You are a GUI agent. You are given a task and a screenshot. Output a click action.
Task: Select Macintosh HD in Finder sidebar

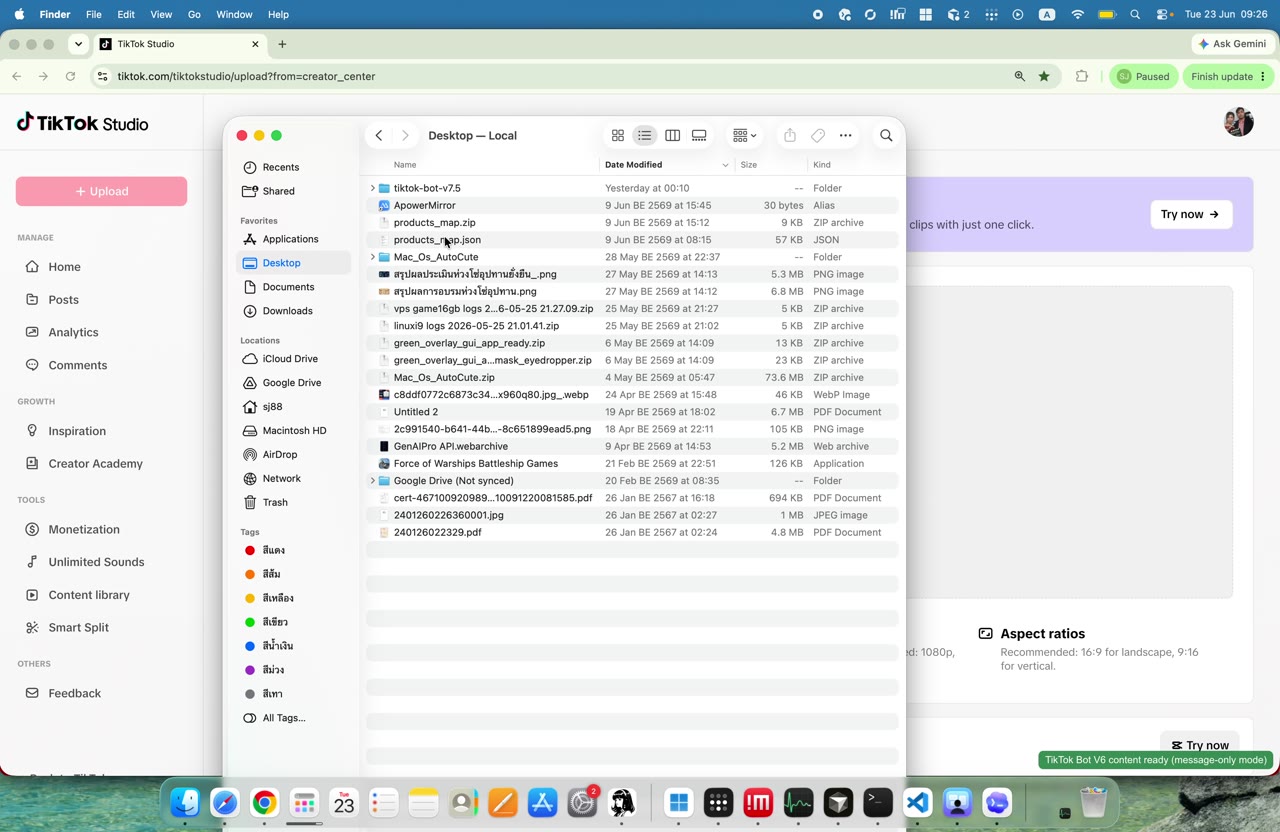click(294, 431)
